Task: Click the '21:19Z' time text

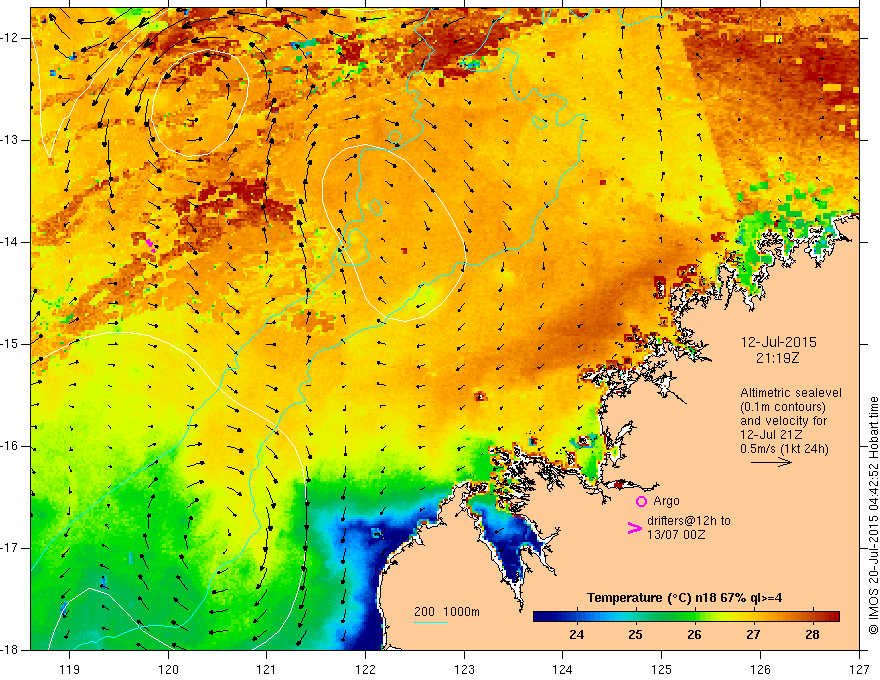Action: click(x=777, y=358)
